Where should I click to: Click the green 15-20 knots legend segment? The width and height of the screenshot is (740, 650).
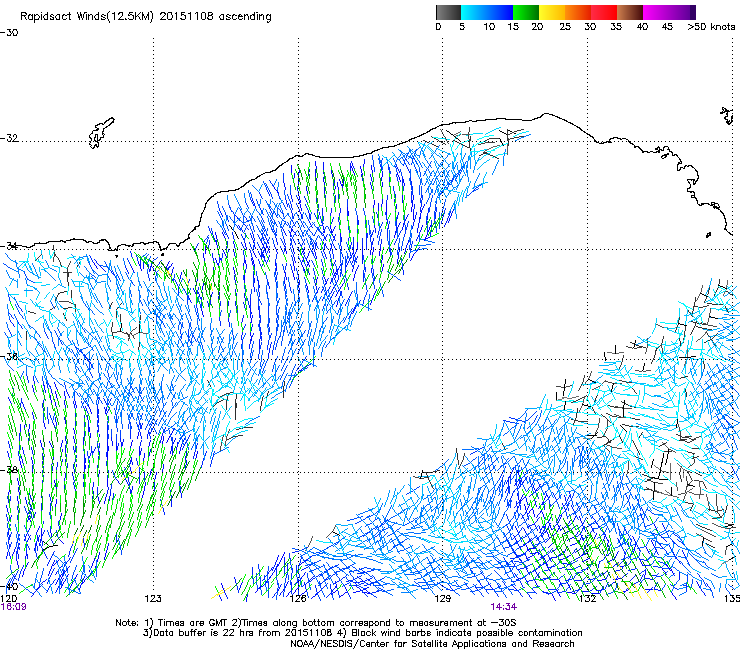pyautogui.click(x=526, y=12)
